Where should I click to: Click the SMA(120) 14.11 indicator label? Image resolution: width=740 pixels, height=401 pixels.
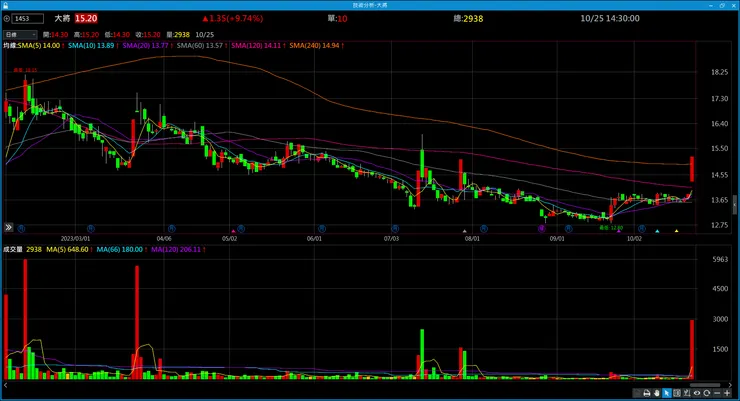[258, 45]
